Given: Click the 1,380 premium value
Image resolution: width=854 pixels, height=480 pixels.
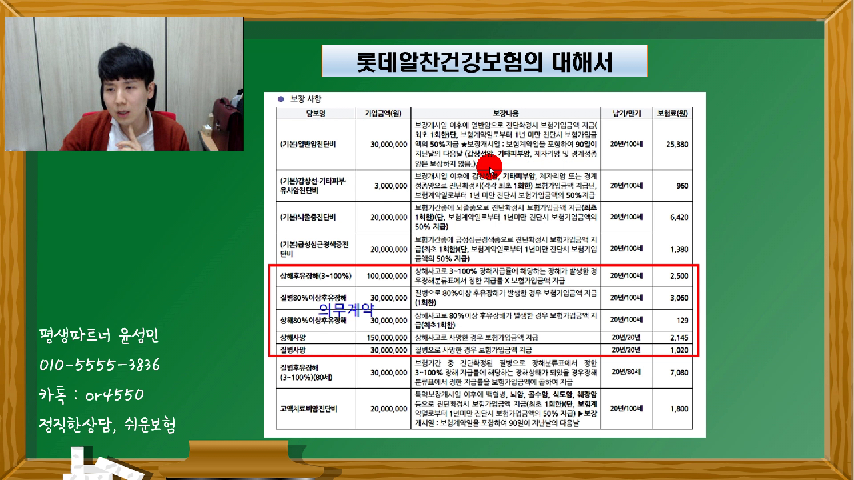Looking at the screenshot, I should tap(679, 249).
